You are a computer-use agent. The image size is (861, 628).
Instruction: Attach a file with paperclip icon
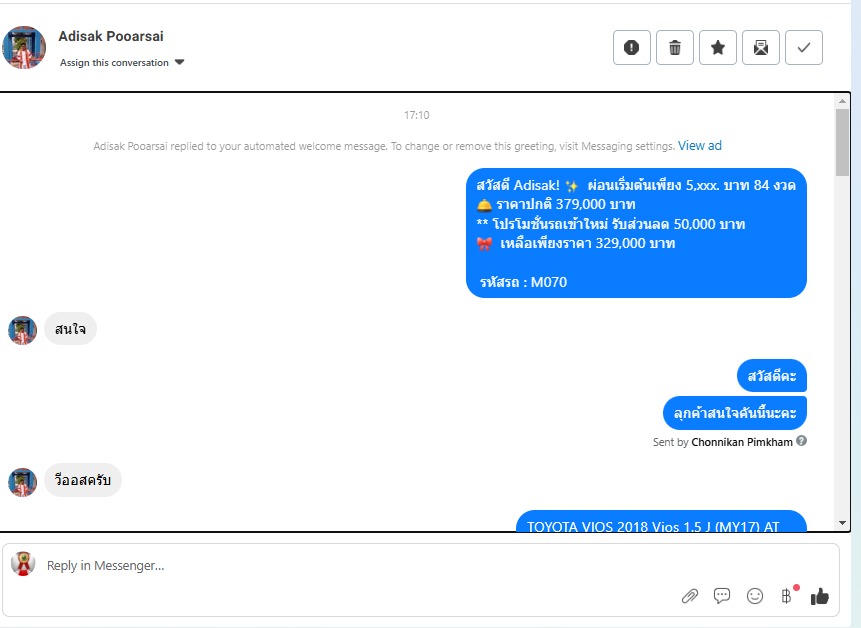690,596
